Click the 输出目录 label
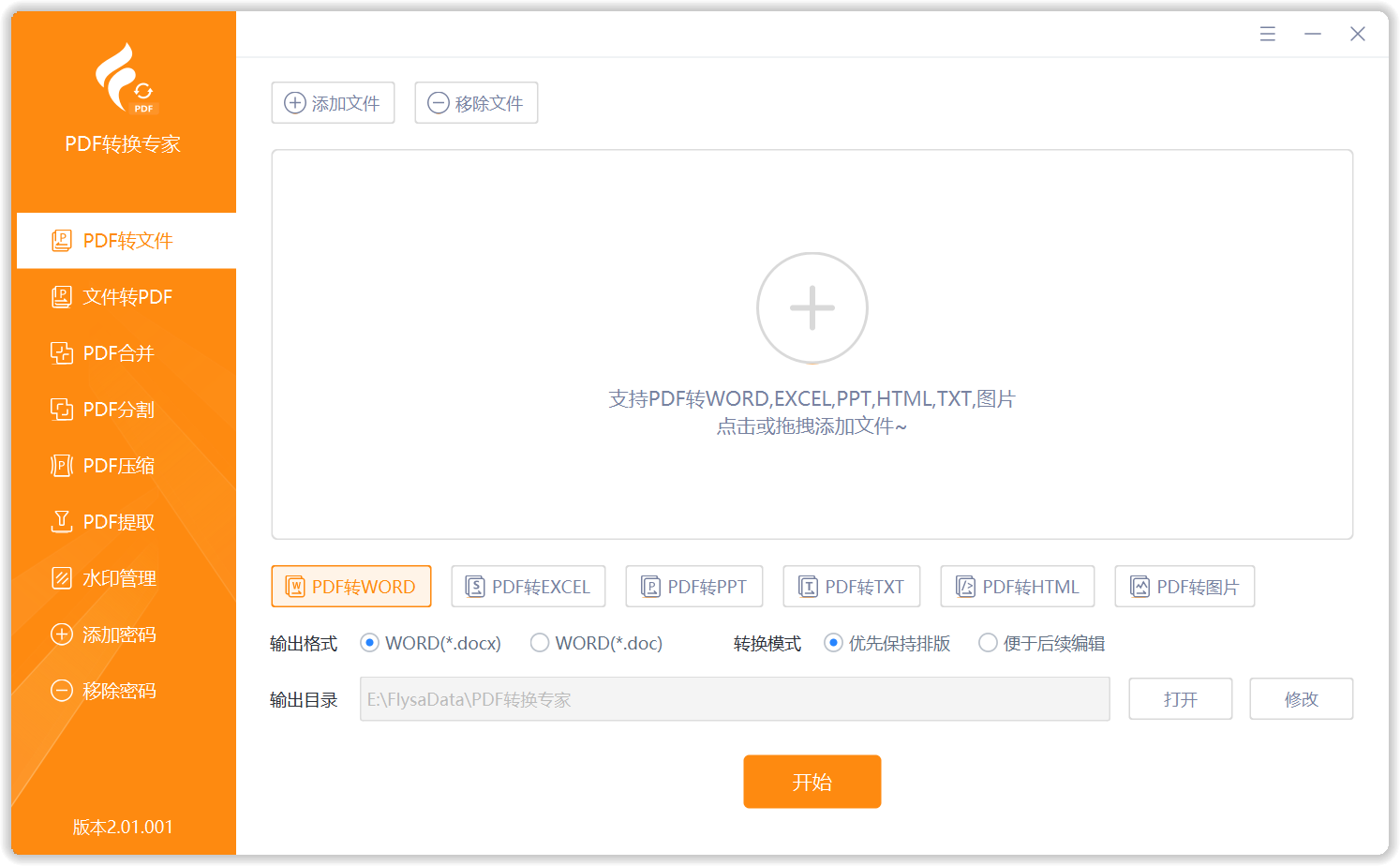This screenshot has height=866, width=1400. pyautogui.click(x=304, y=699)
